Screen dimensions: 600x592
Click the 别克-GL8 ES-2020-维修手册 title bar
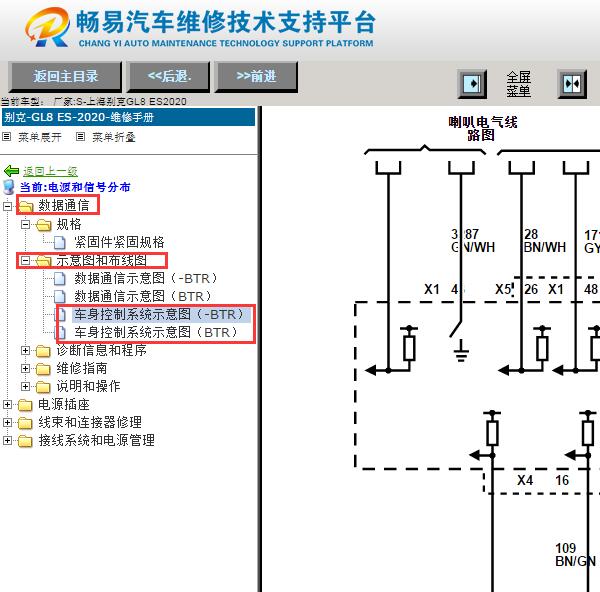[x=128, y=117]
